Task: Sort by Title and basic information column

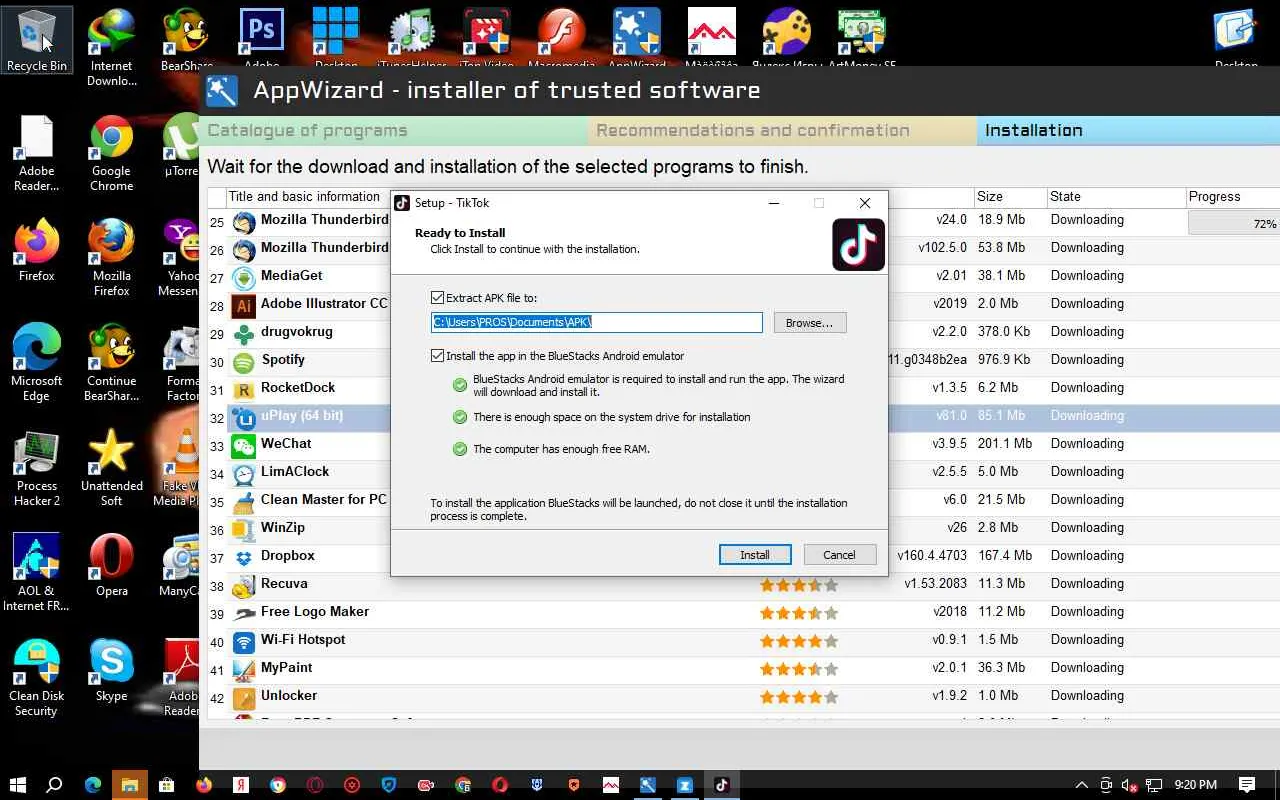Action: point(304,197)
